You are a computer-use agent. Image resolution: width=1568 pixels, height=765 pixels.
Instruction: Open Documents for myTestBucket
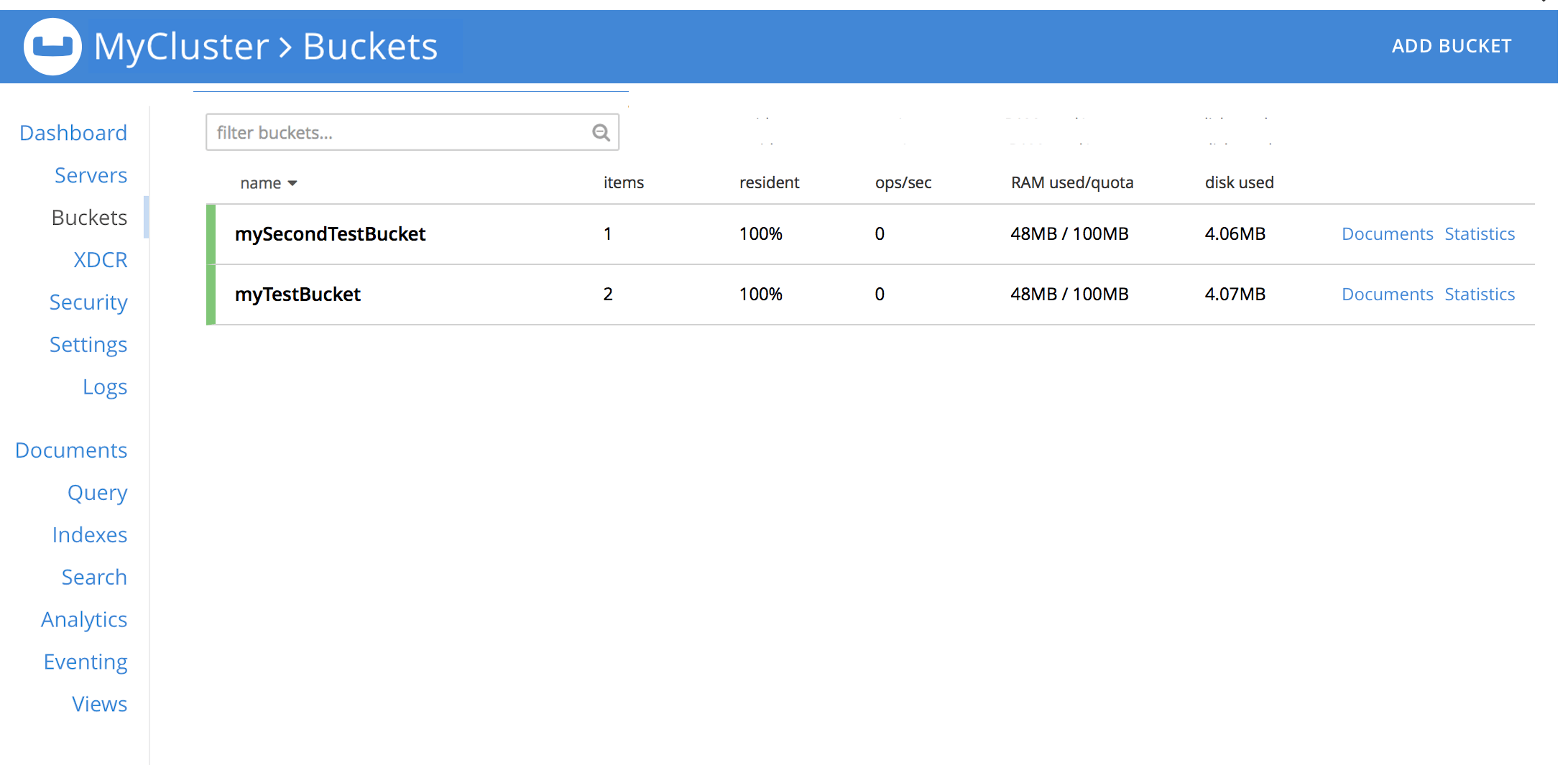point(1387,294)
